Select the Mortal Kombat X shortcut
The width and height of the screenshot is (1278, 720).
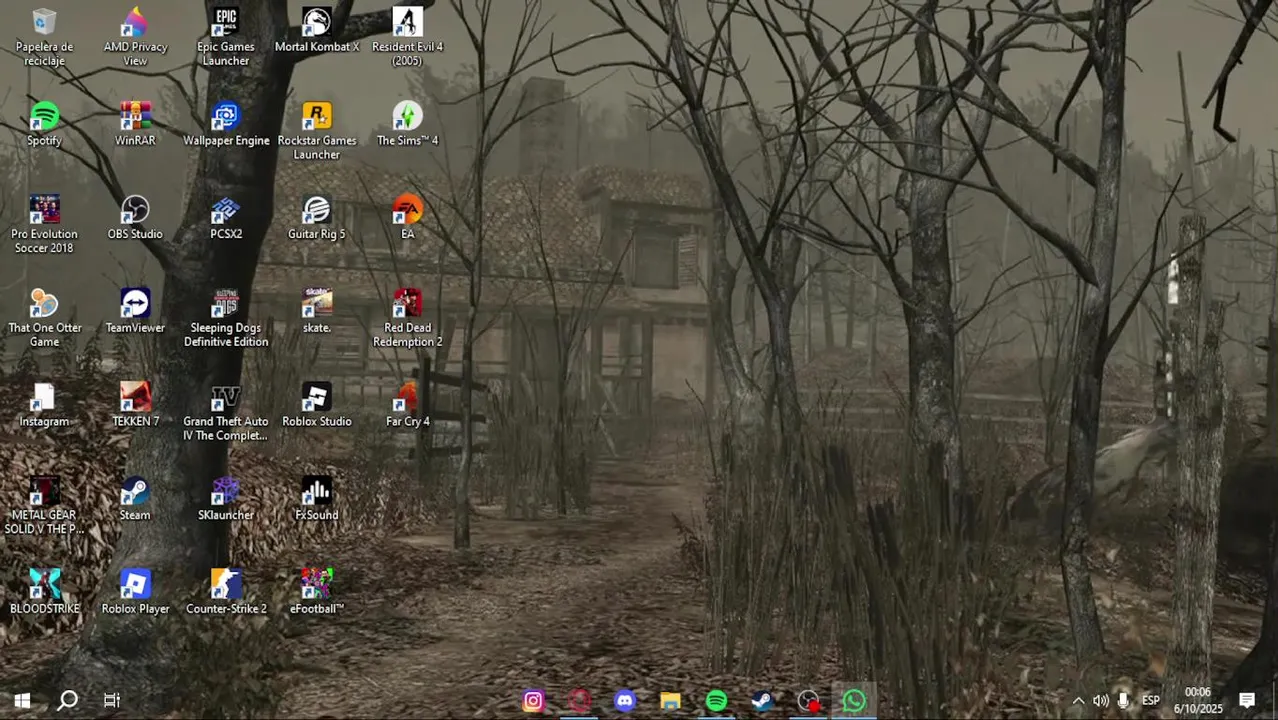click(x=317, y=30)
